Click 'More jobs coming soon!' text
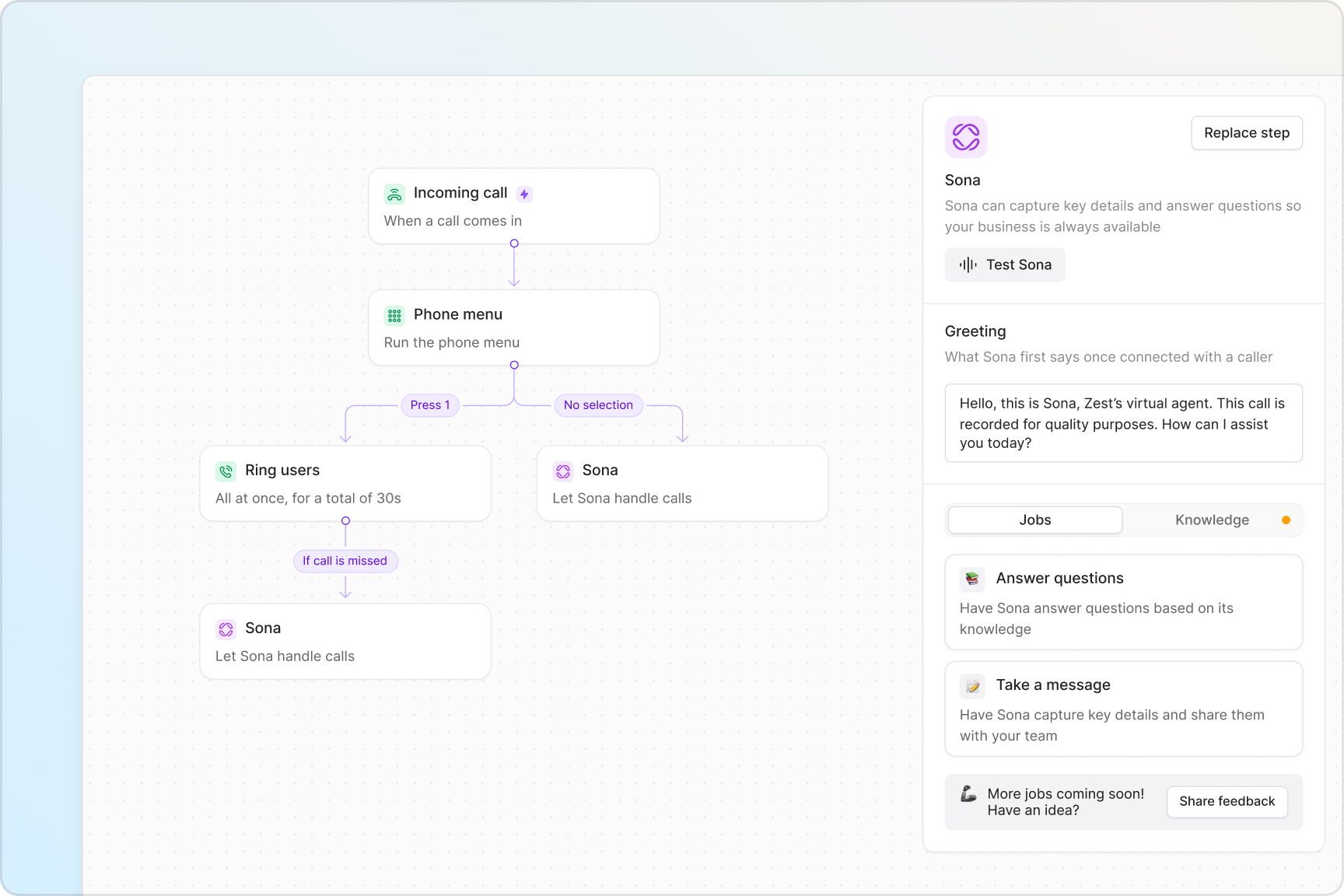Screen dimensions: 1344x896 click(x=1066, y=793)
